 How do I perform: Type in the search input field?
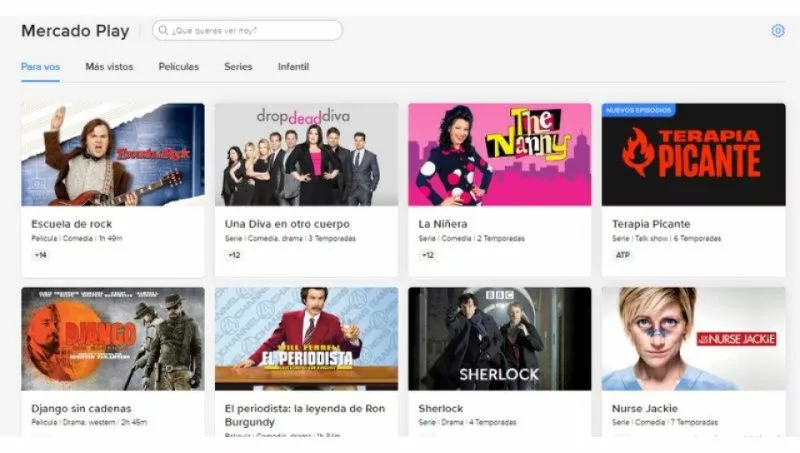(255, 31)
